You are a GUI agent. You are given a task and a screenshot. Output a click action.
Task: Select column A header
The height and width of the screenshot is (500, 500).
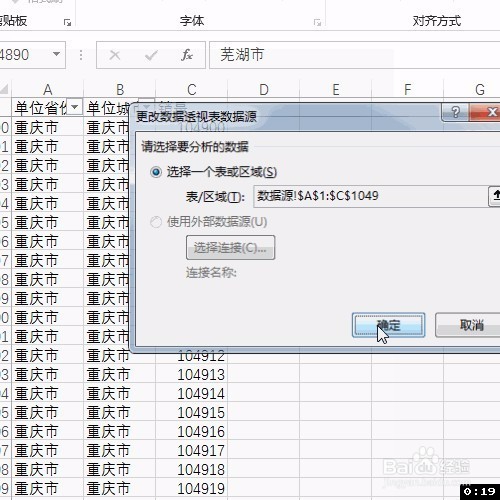pos(48,89)
